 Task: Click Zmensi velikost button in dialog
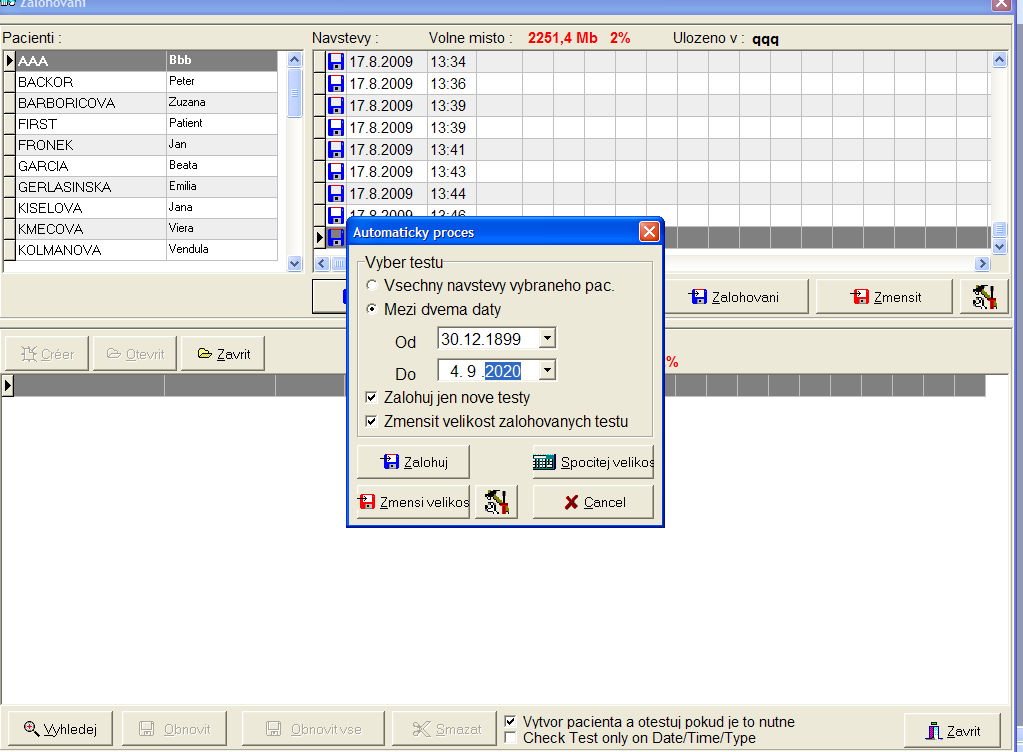[413, 502]
